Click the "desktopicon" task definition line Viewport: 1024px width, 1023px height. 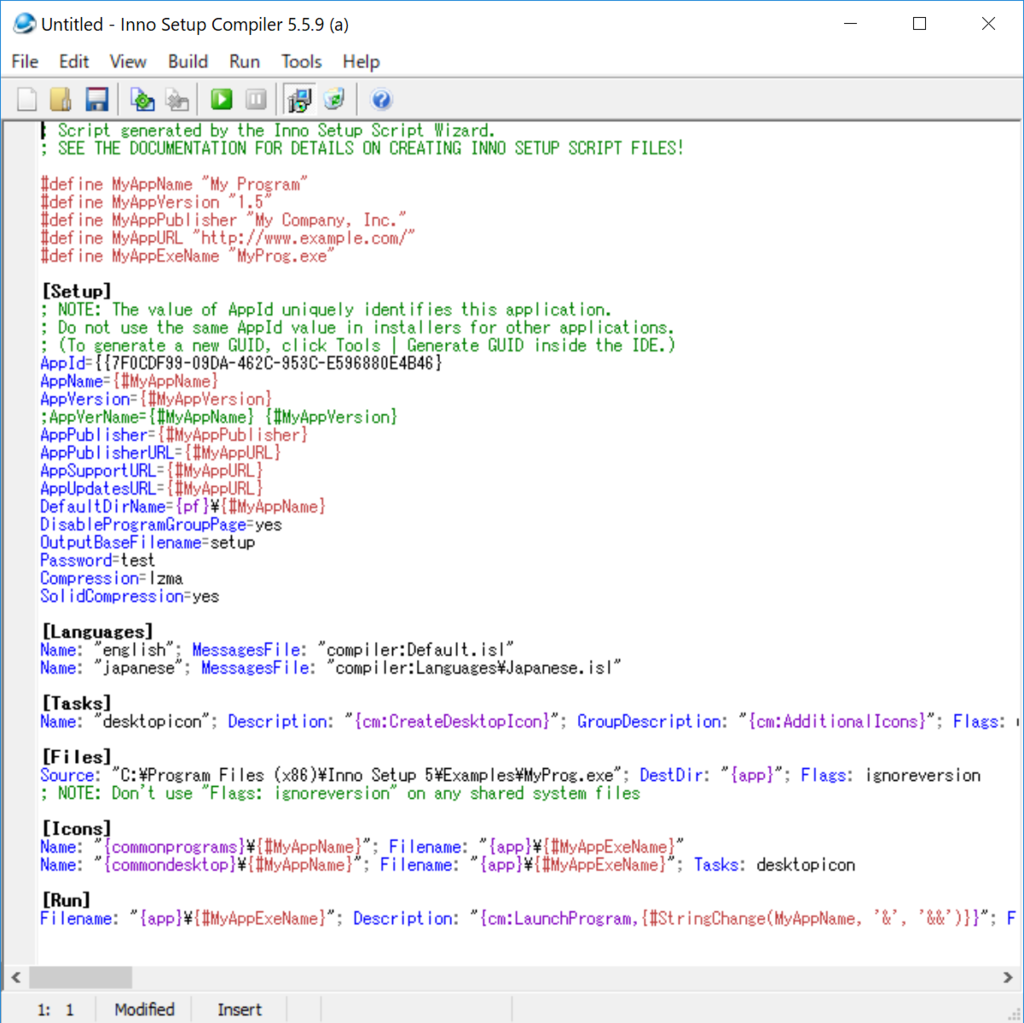(529, 721)
